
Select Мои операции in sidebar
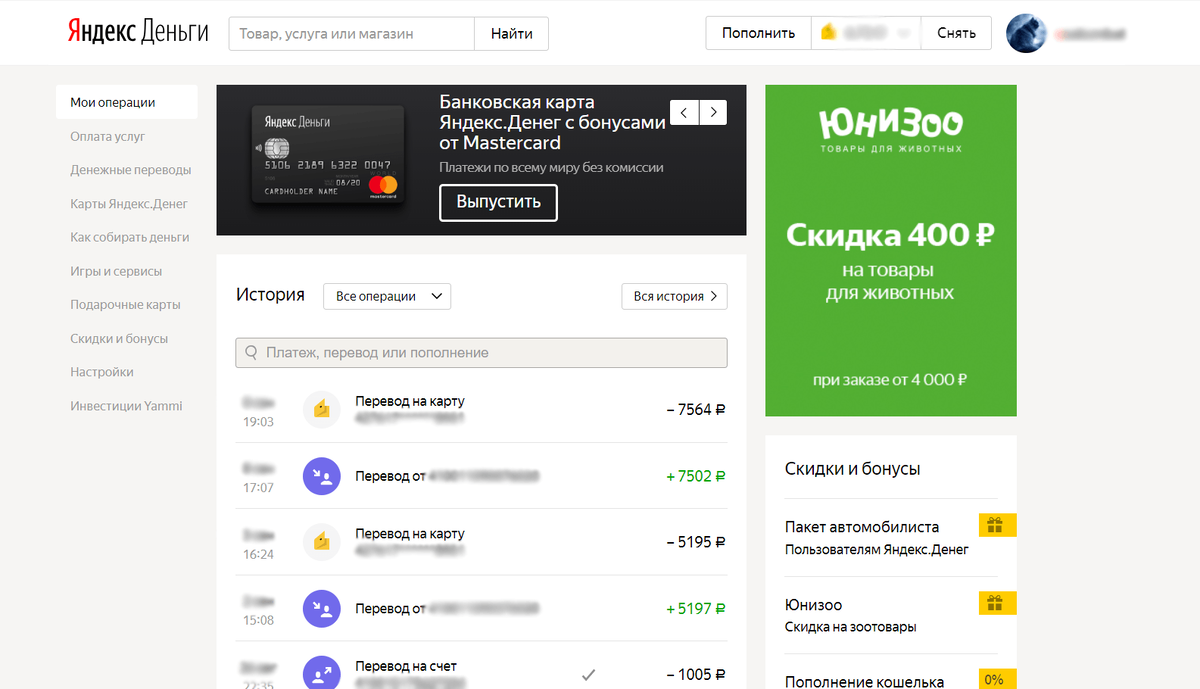tap(126, 102)
